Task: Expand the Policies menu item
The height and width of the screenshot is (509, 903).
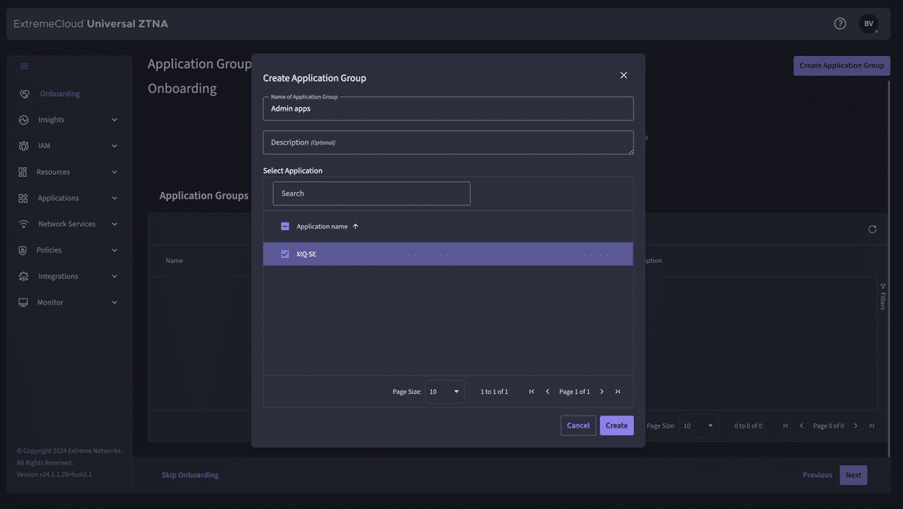Action: [x=68, y=250]
